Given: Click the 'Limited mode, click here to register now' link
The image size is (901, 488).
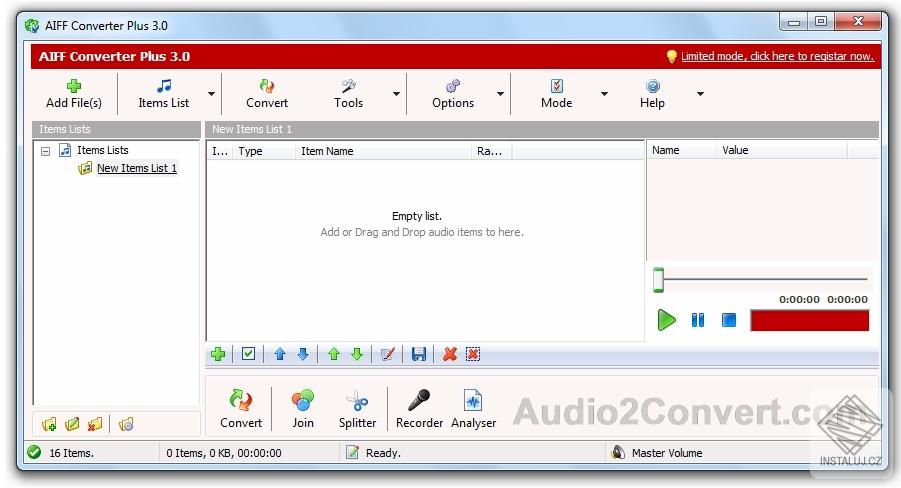Looking at the screenshot, I should [x=777, y=56].
